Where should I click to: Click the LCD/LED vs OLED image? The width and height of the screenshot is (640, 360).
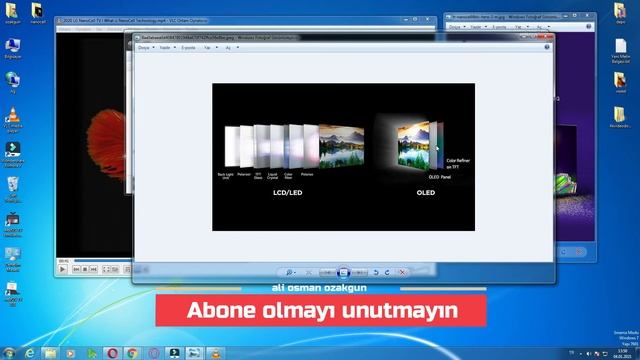[343, 157]
